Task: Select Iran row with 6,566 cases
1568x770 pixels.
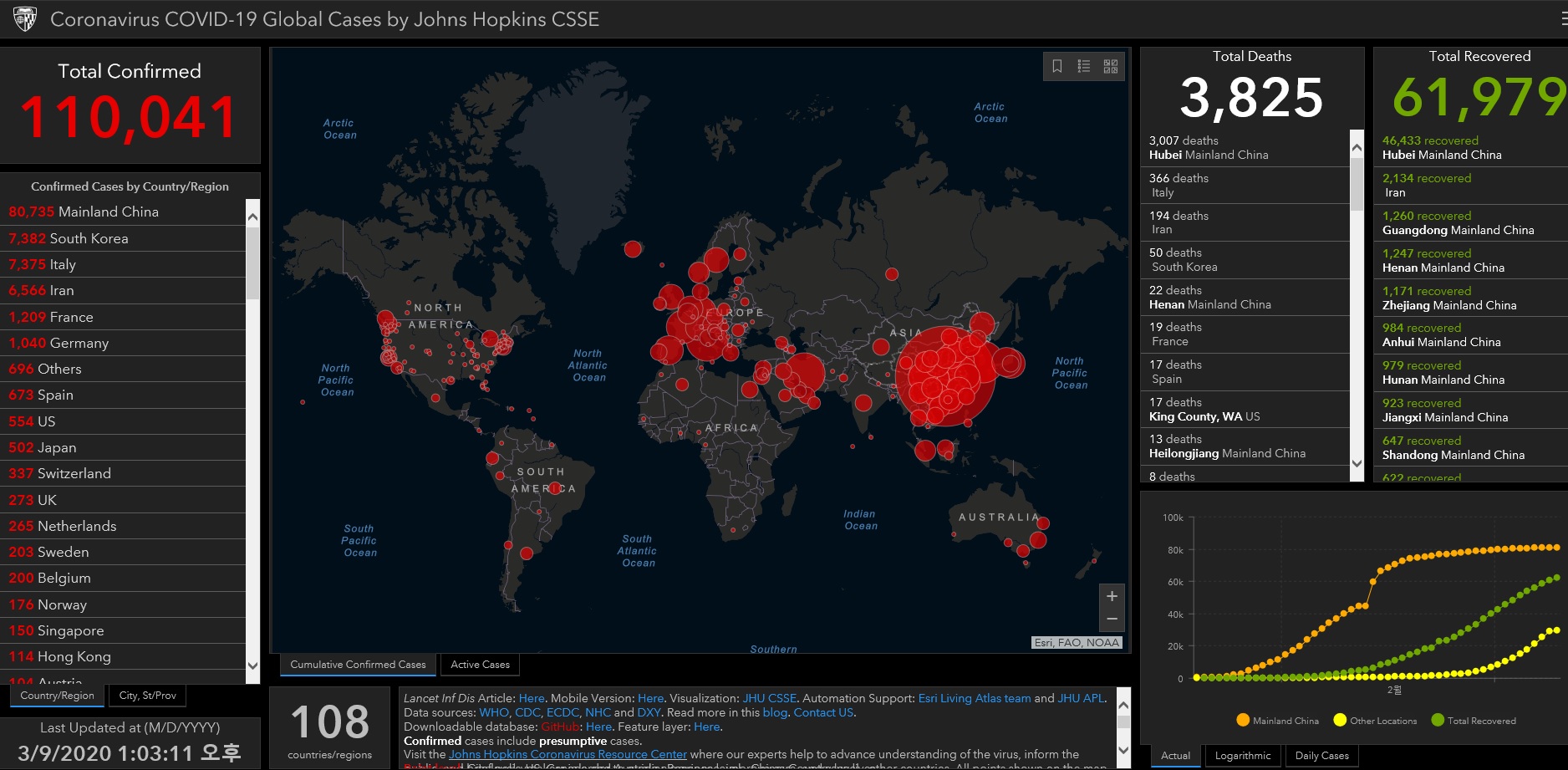Action: [x=124, y=290]
